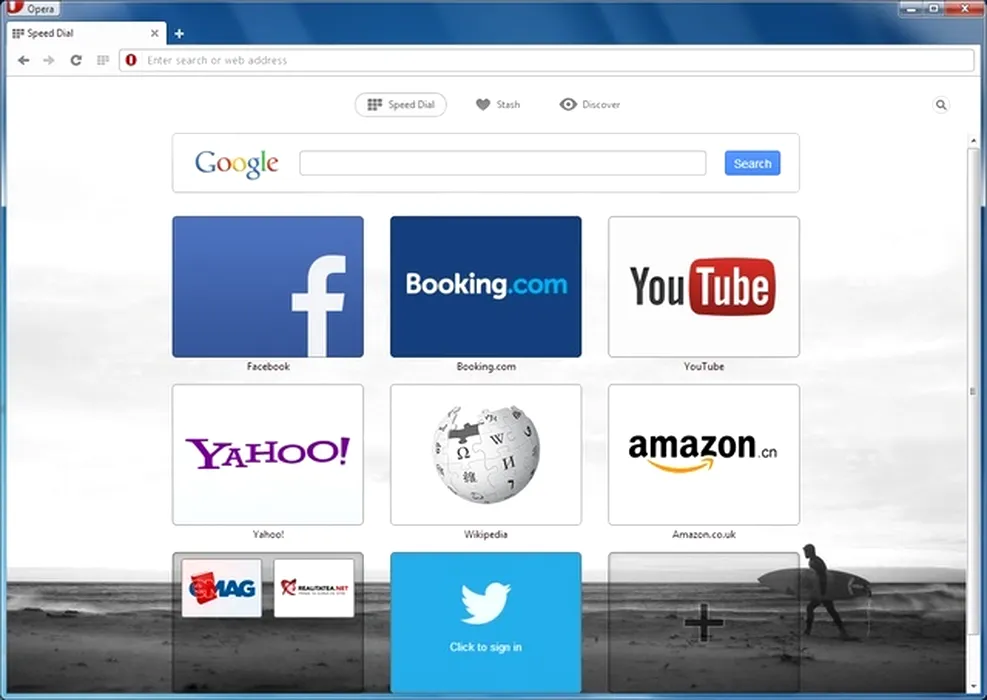
Task: Click the Booking.com label text
Action: pos(486,366)
